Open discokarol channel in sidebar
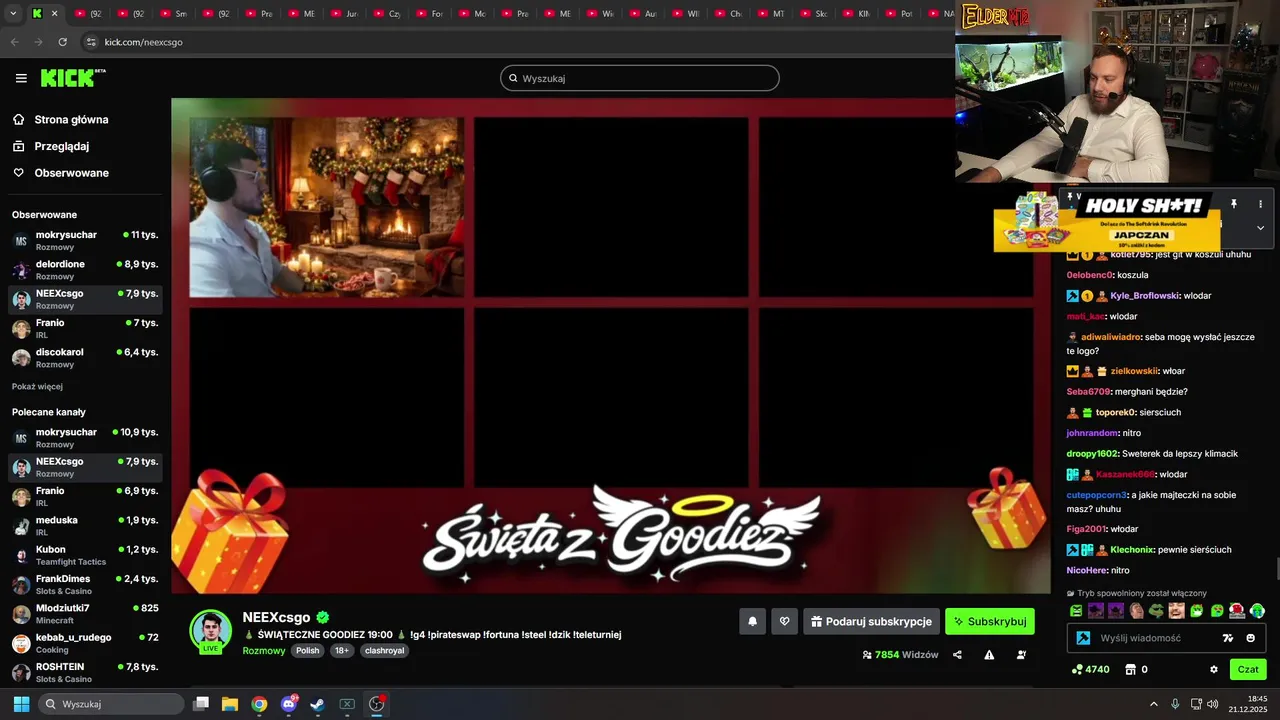 click(85, 358)
